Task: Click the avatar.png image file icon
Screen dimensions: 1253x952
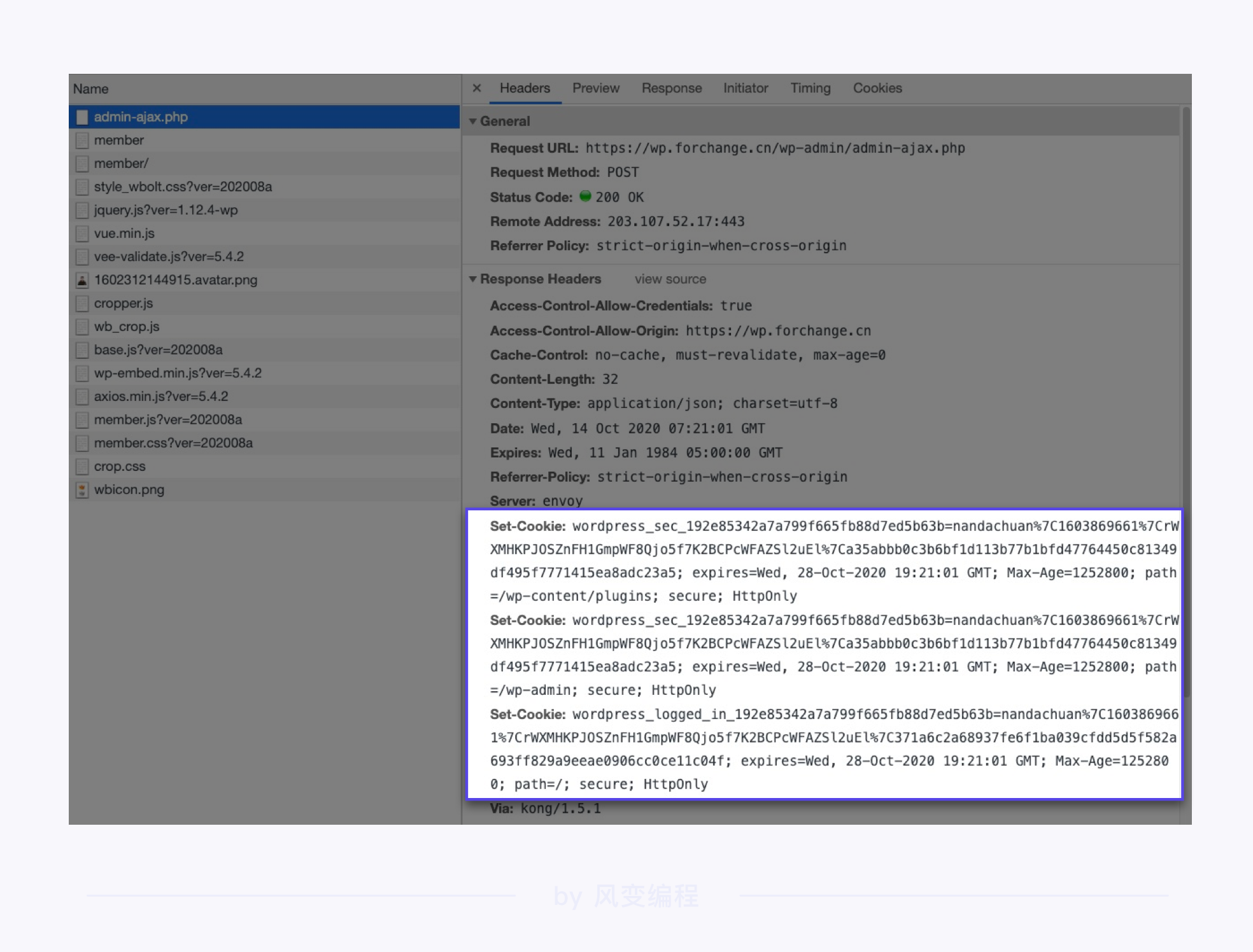Action: pos(81,280)
